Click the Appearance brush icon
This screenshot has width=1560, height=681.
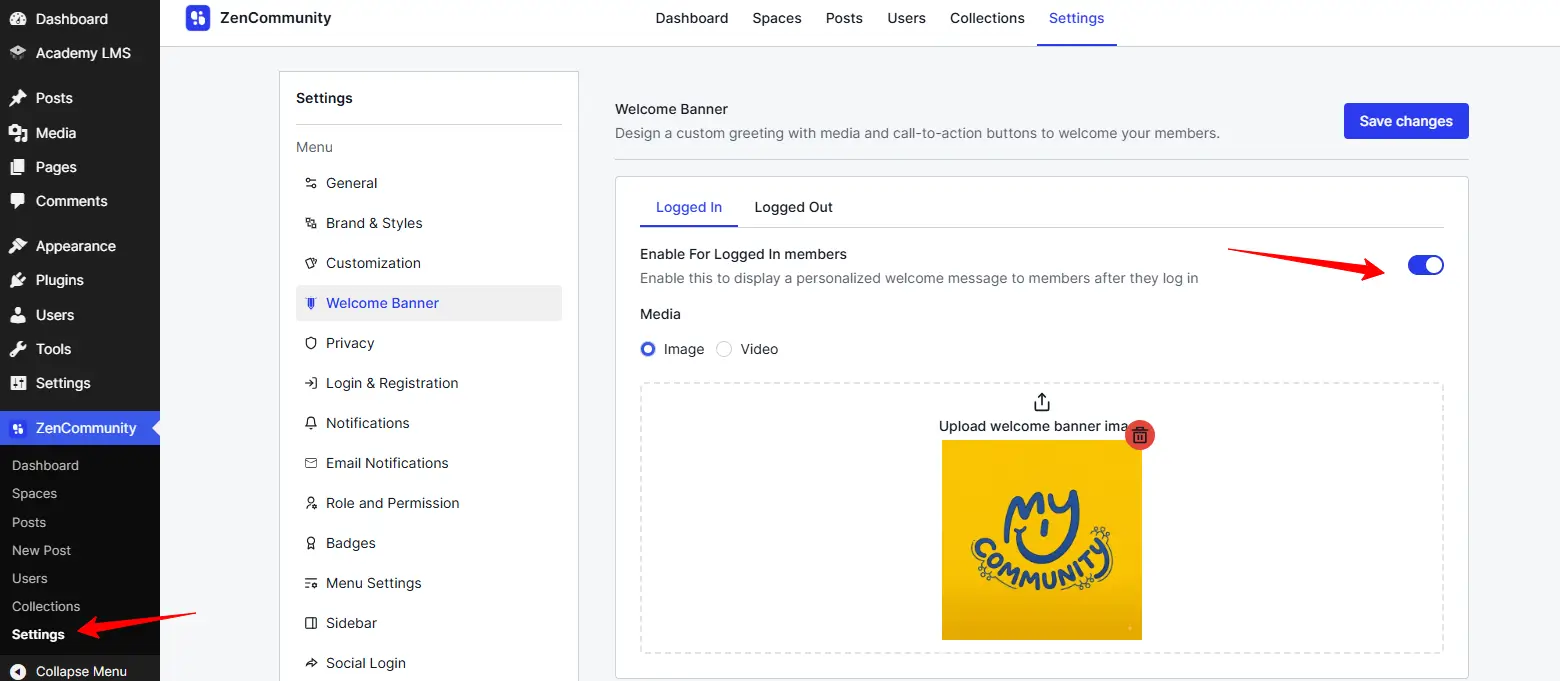tap(18, 246)
